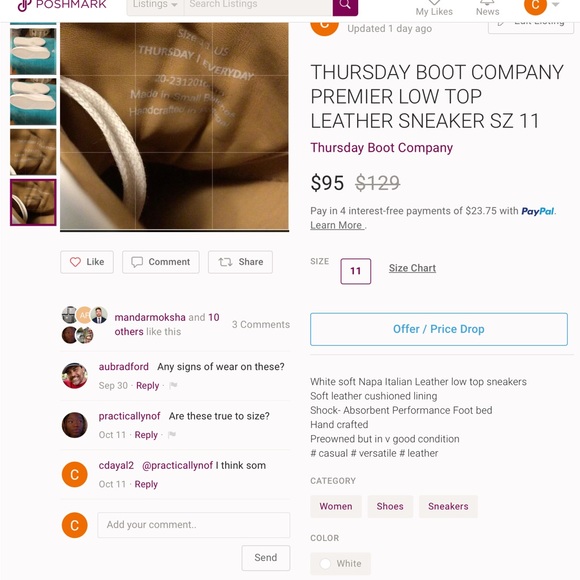580x580 pixels.
Task: Like this listing with heart button
Action: click(x=87, y=262)
